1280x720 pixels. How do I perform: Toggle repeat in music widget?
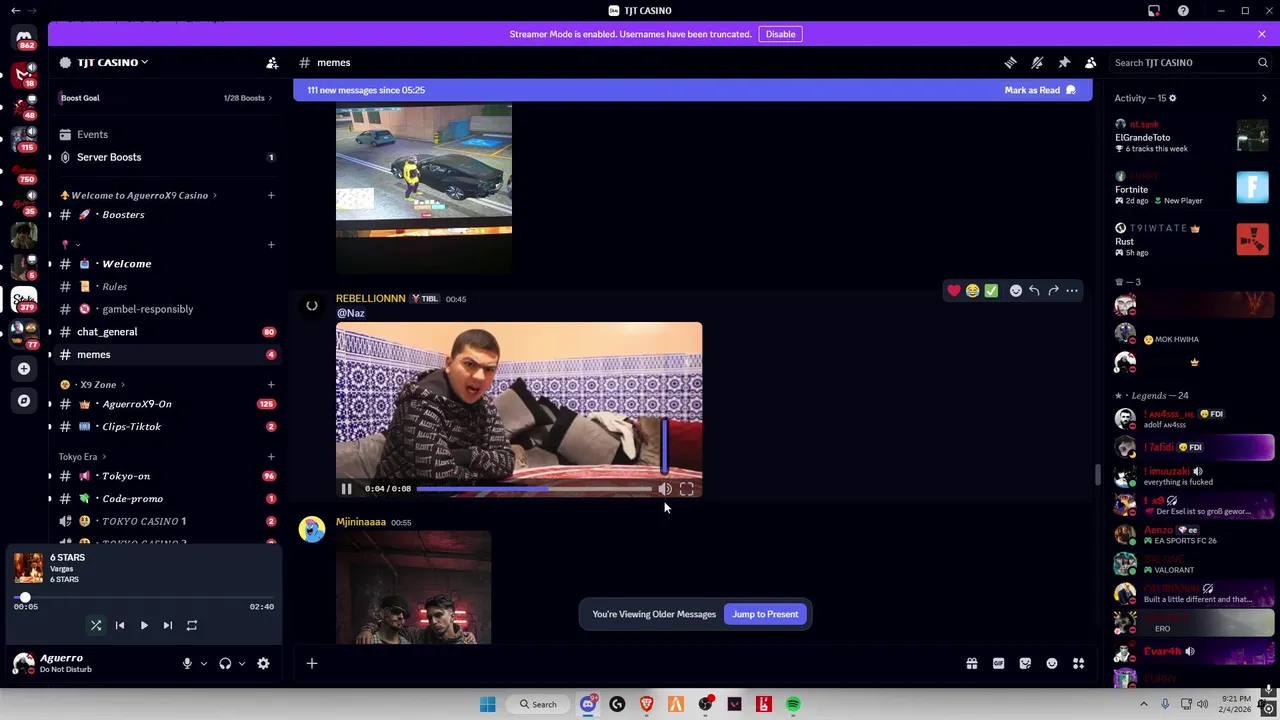192,625
